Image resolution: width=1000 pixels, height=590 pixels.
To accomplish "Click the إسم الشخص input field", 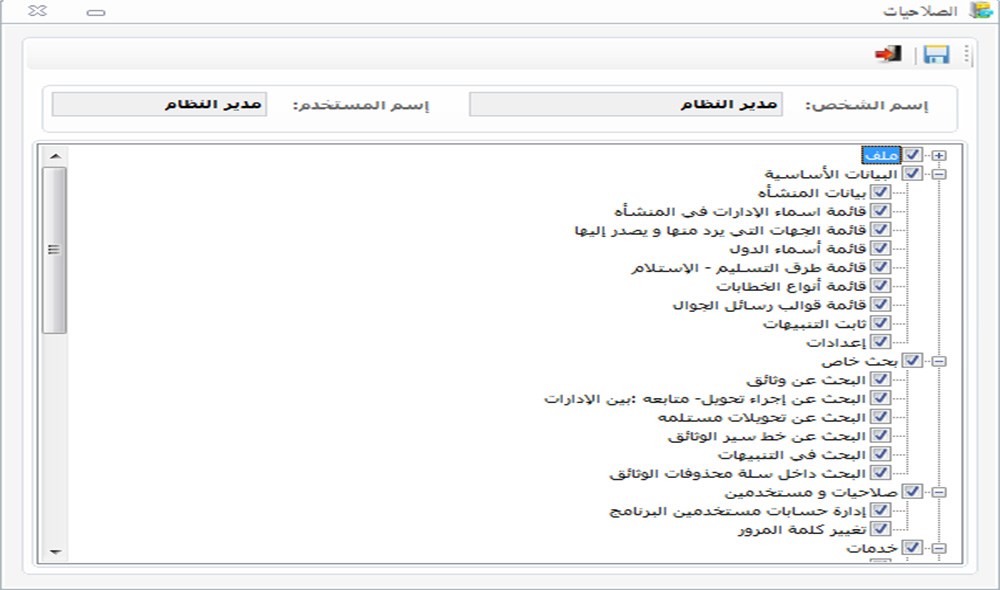I will click(x=626, y=105).
